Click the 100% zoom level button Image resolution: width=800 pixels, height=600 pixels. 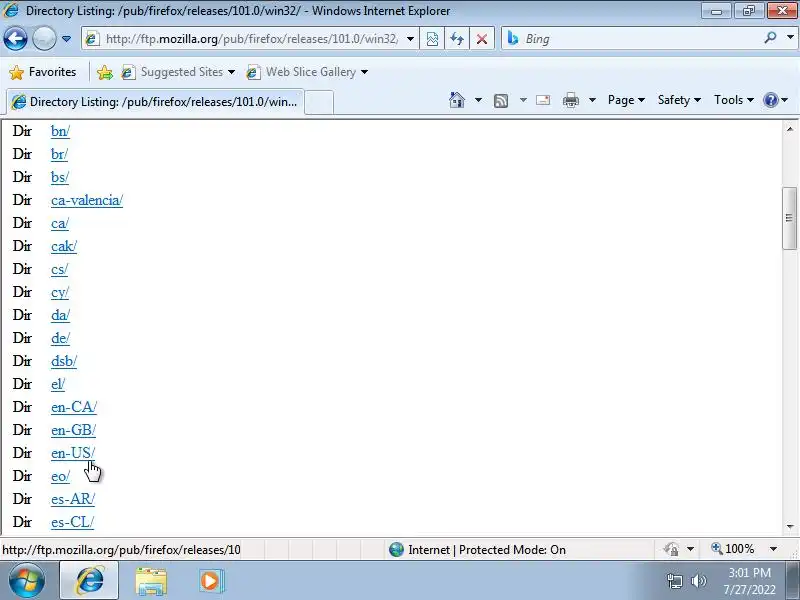point(733,549)
